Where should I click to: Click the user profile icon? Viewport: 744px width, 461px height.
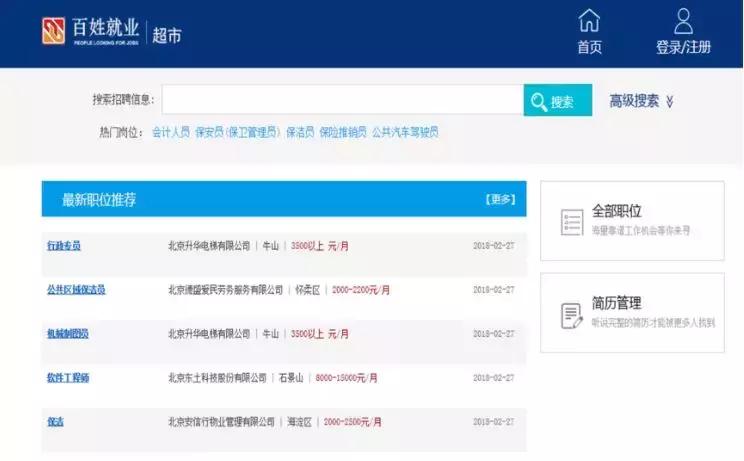pos(683,21)
